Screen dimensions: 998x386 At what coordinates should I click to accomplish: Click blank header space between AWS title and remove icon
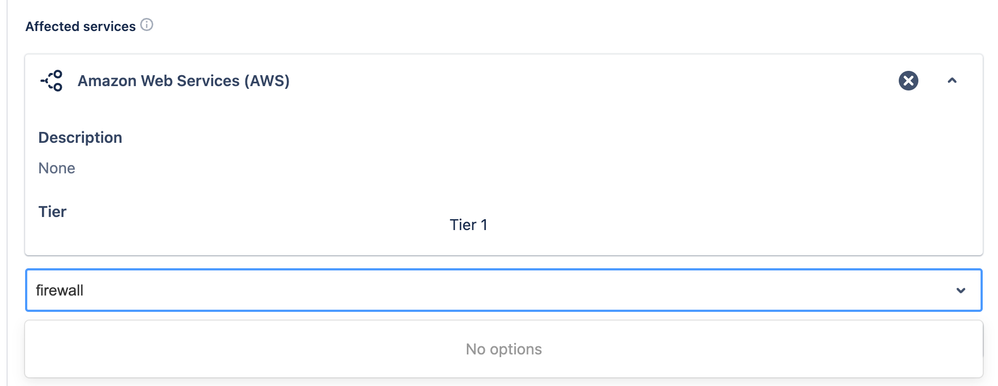pos(592,81)
